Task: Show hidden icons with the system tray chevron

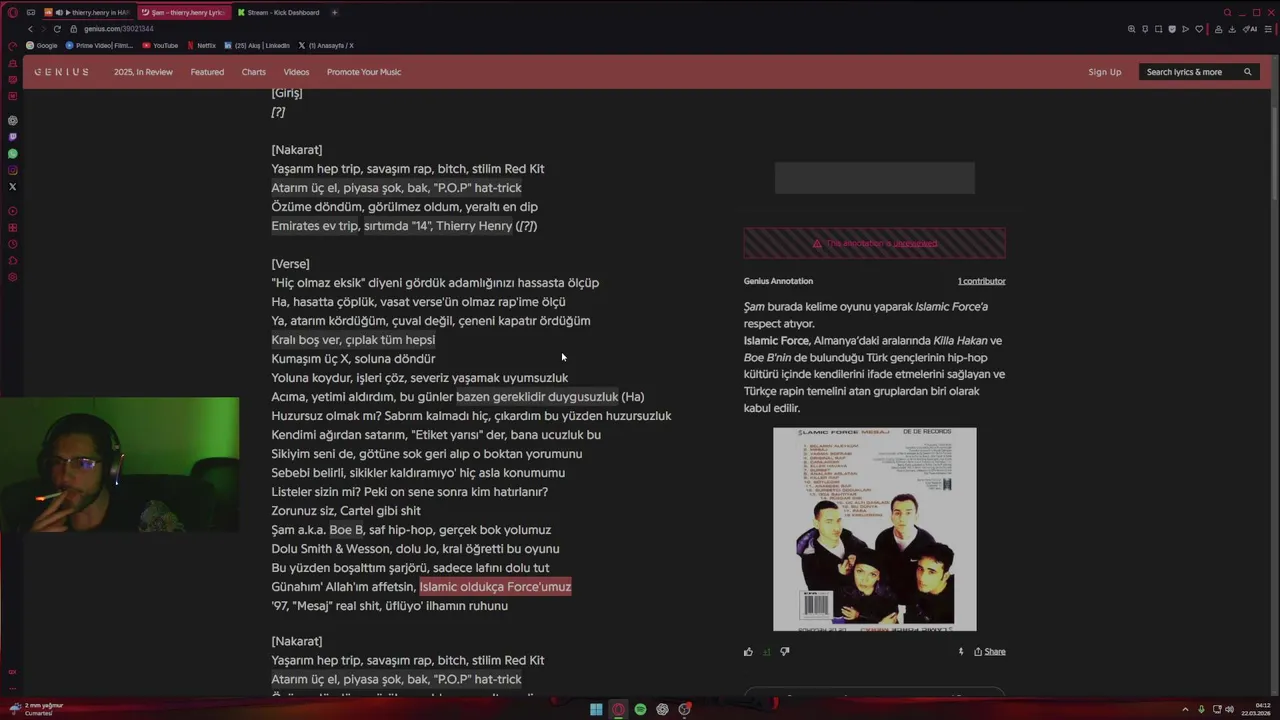Action: point(1186,709)
